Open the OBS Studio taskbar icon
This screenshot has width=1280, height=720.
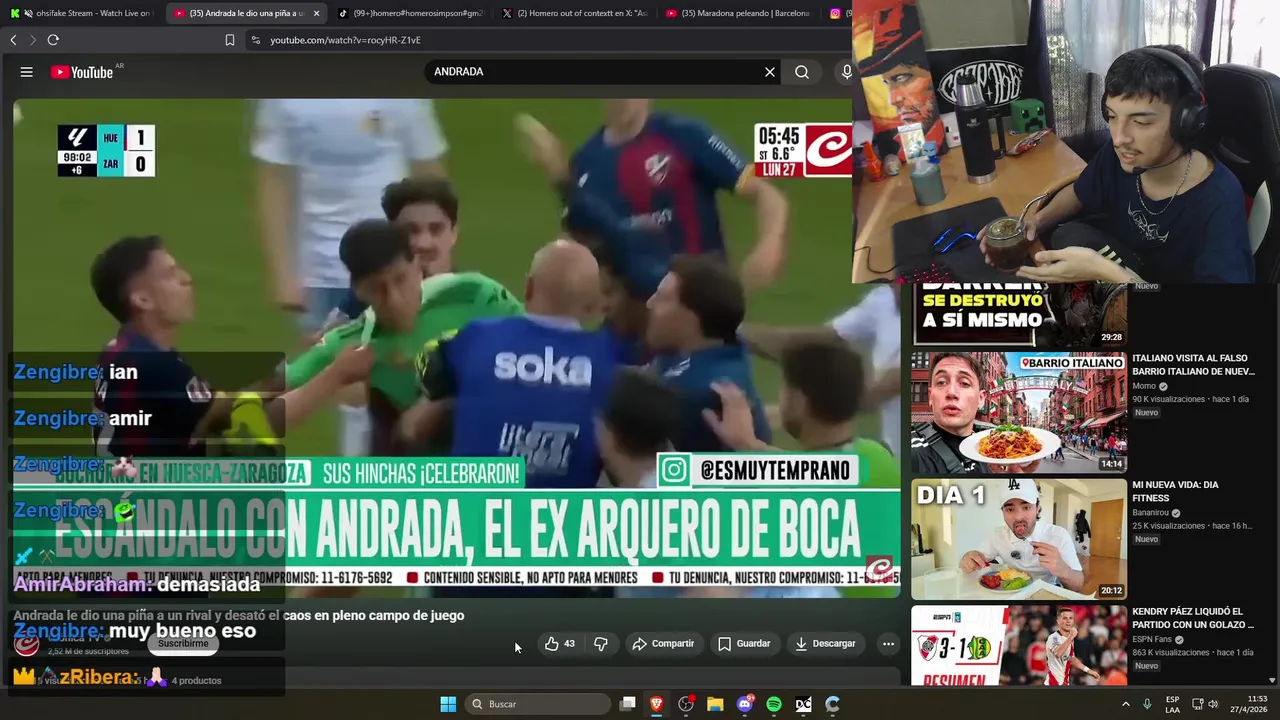click(x=686, y=704)
